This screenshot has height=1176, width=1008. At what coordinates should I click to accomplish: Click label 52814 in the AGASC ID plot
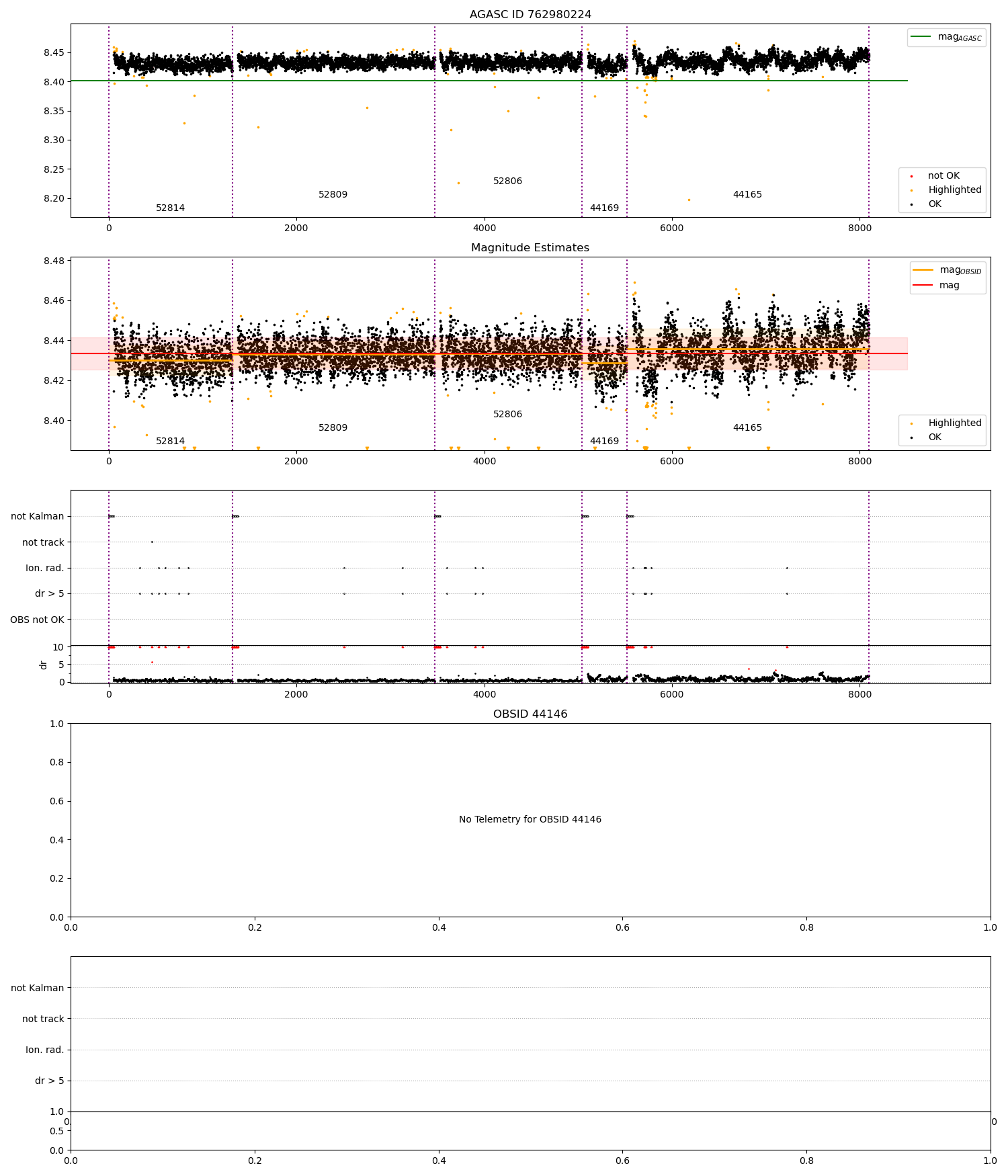click(171, 208)
